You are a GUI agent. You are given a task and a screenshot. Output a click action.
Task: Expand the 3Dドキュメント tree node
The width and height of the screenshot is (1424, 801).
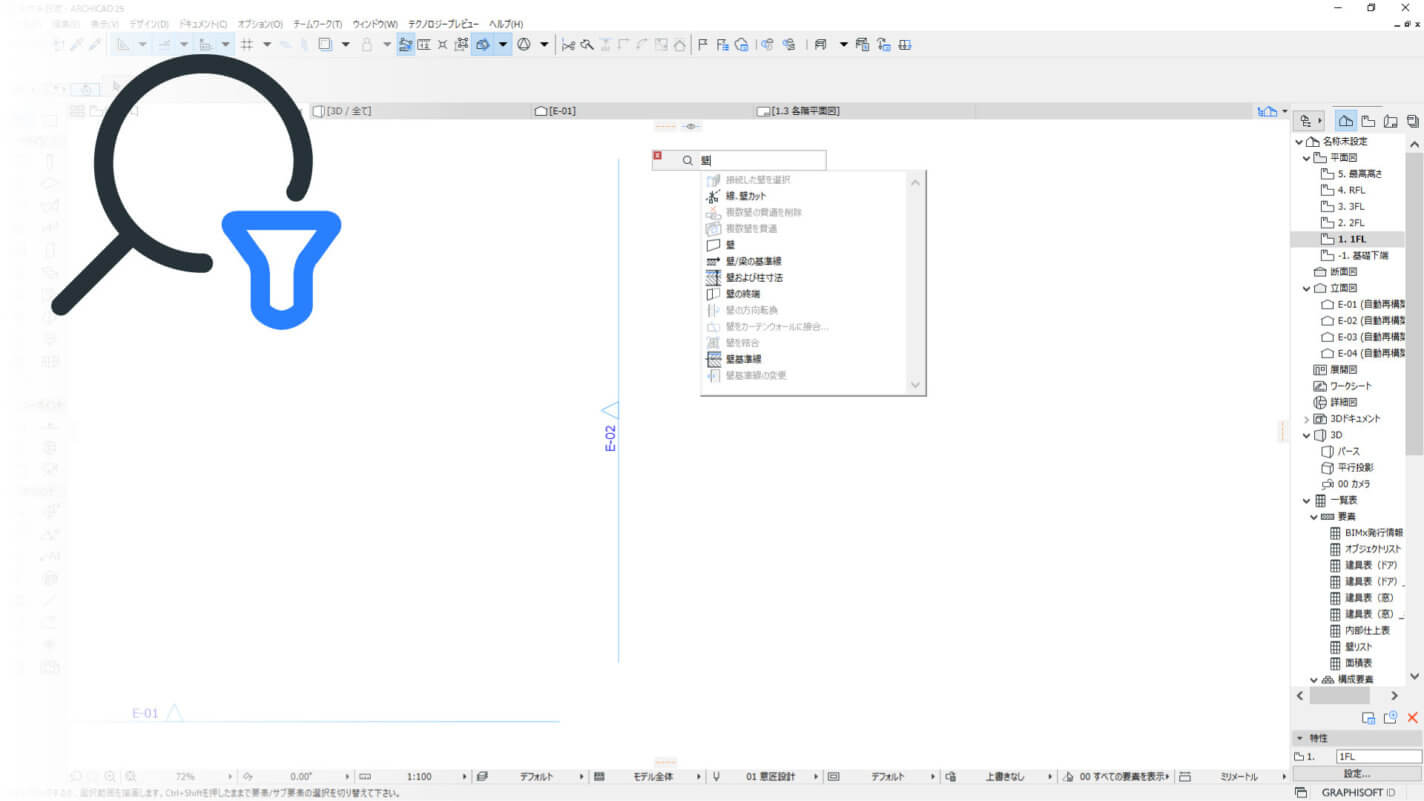pos(1306,419)
